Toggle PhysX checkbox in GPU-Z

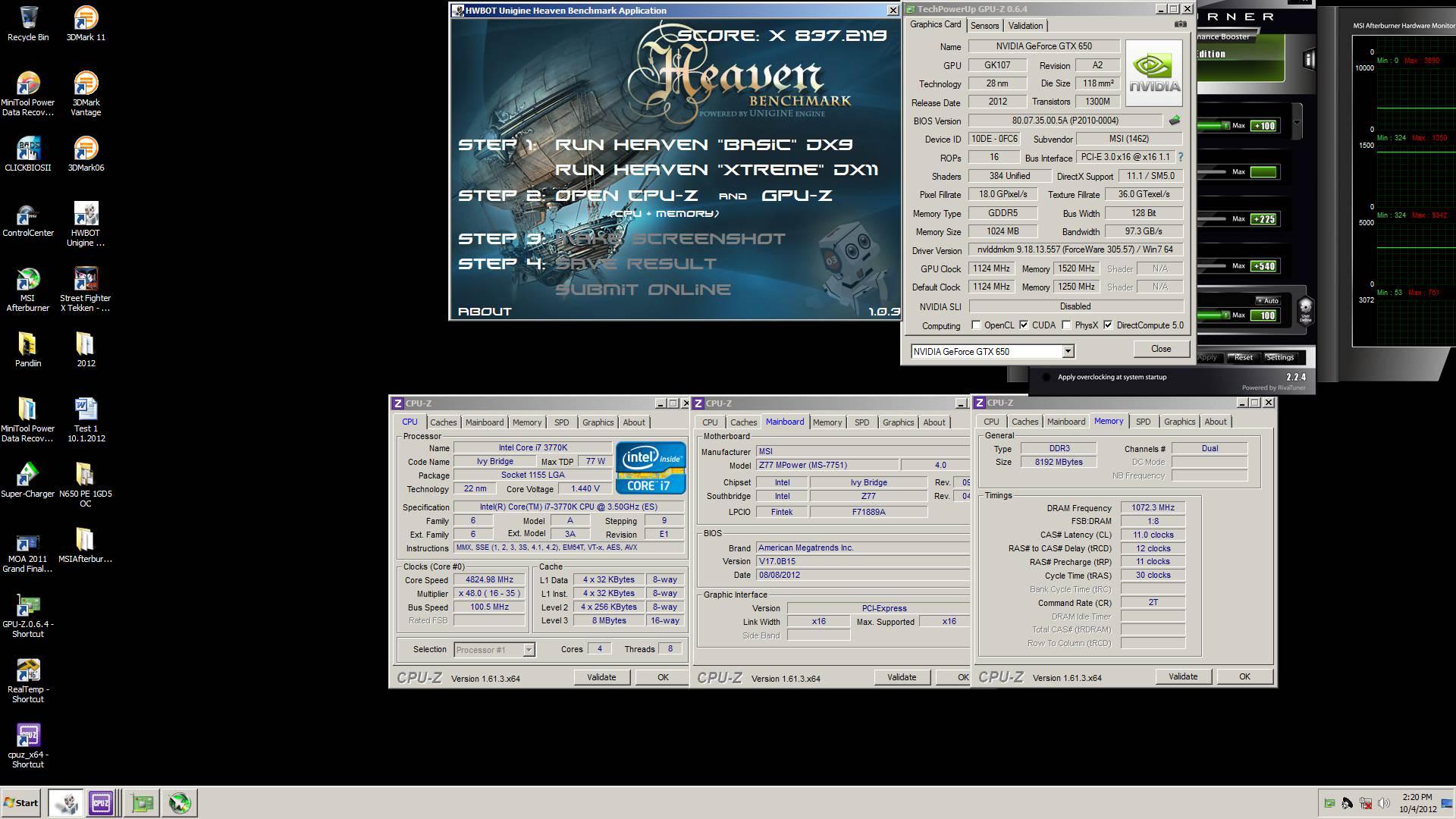(x=1066, y=325)
